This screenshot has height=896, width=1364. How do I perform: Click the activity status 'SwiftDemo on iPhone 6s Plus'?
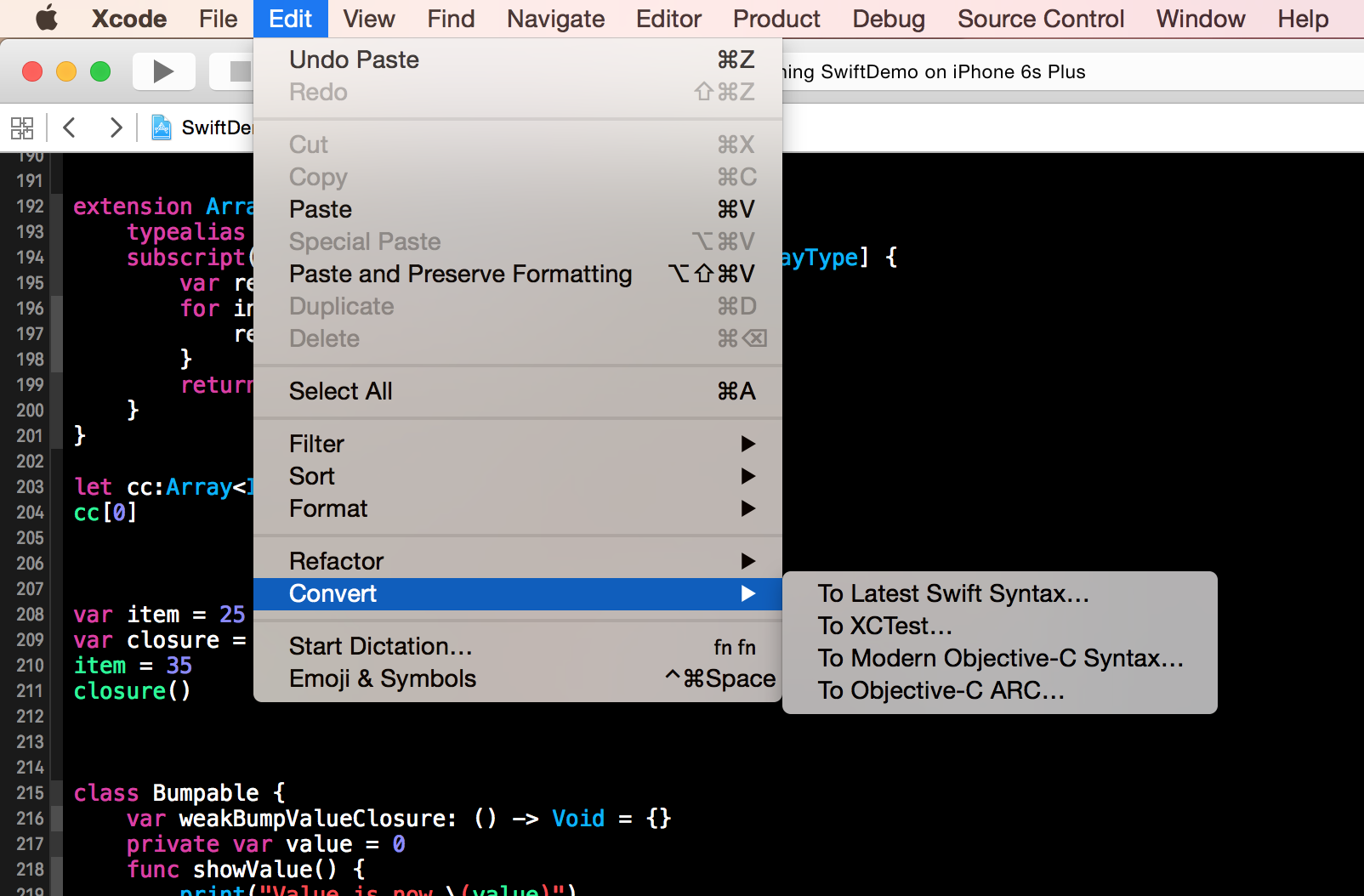click(953, 71)
